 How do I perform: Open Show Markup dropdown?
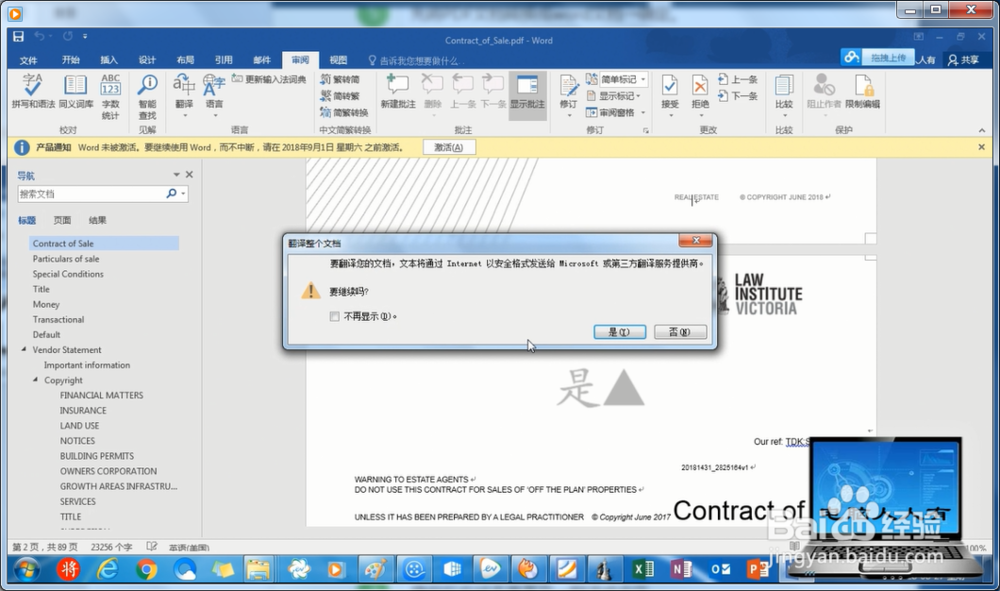613,96
